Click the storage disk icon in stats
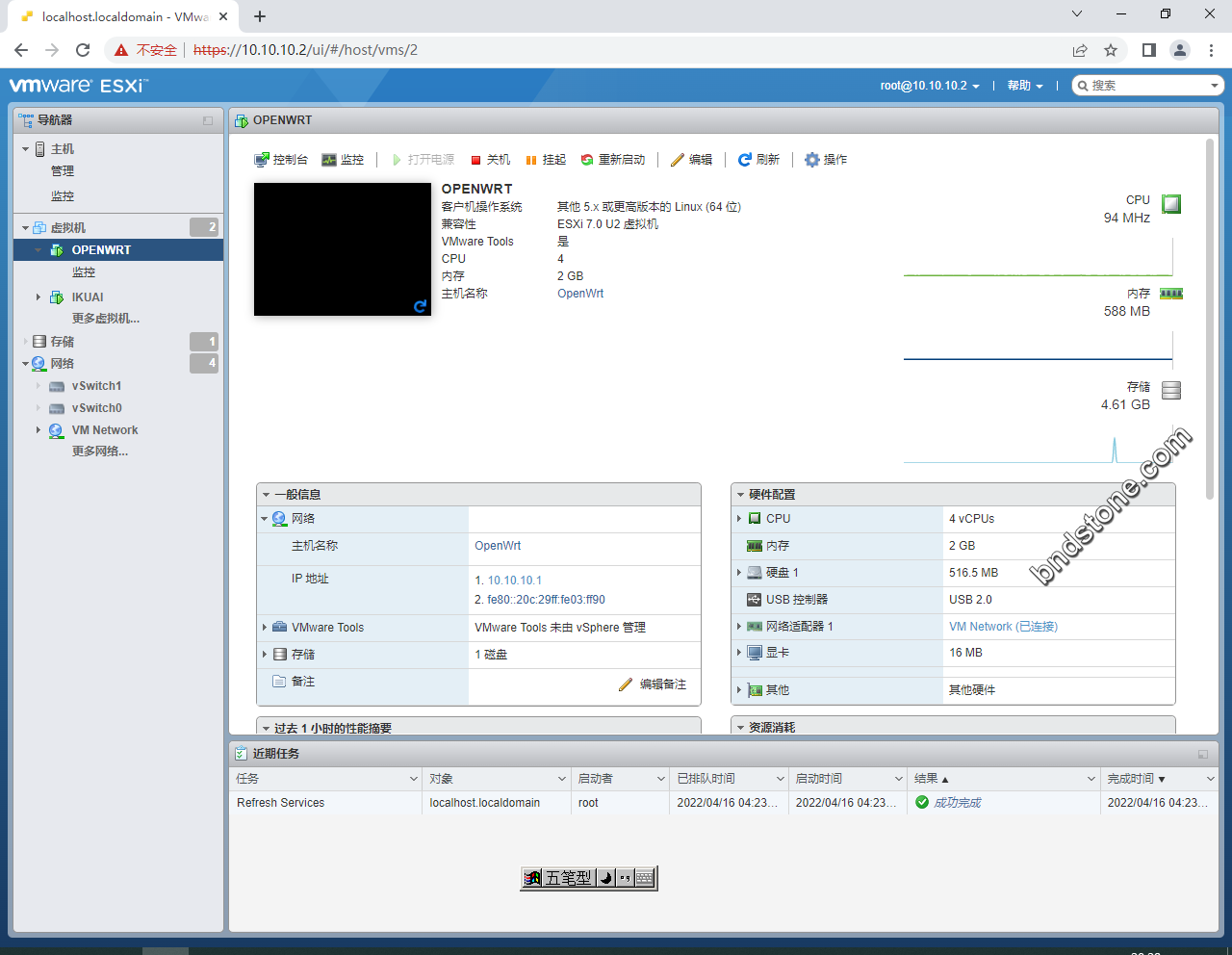The width and height of the screenshot is (1232, 955). coord(1171,390)
